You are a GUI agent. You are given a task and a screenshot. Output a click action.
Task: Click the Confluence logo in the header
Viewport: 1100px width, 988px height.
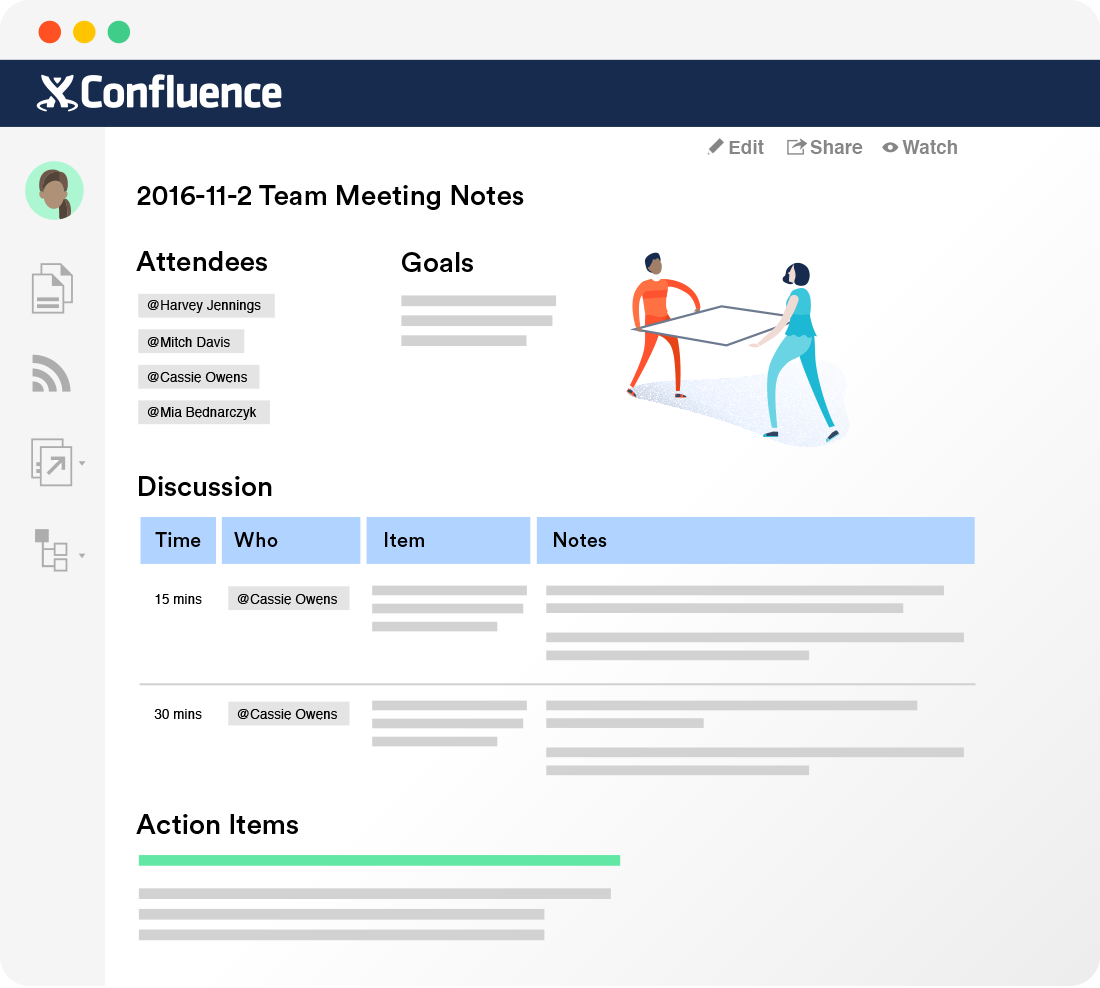click(160, 92)
